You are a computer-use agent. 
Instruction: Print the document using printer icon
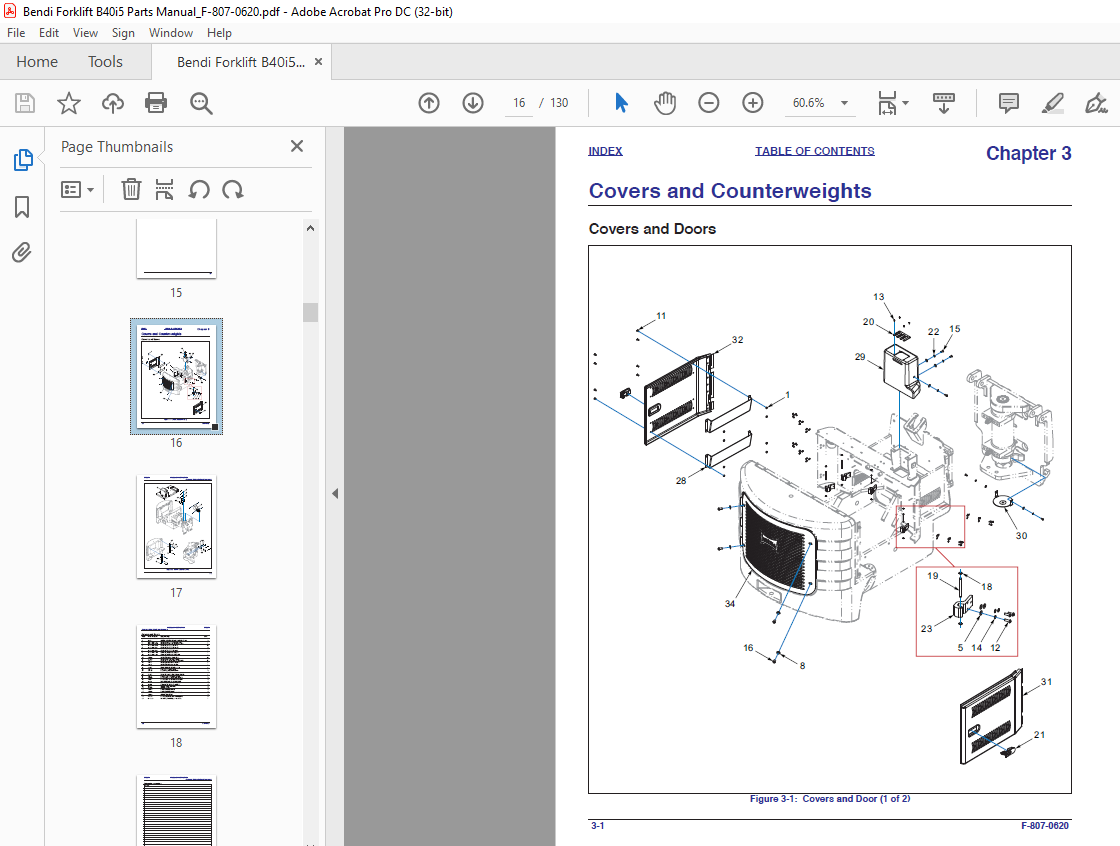pos(156,103)
